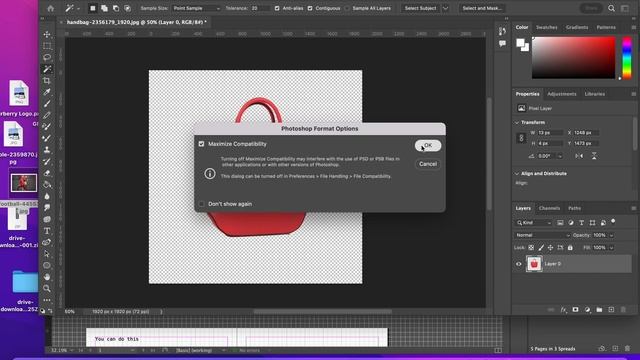Viewport: 640px width, 360px height.
Task: Click the Add layer style fx icon
Action: 564,310
